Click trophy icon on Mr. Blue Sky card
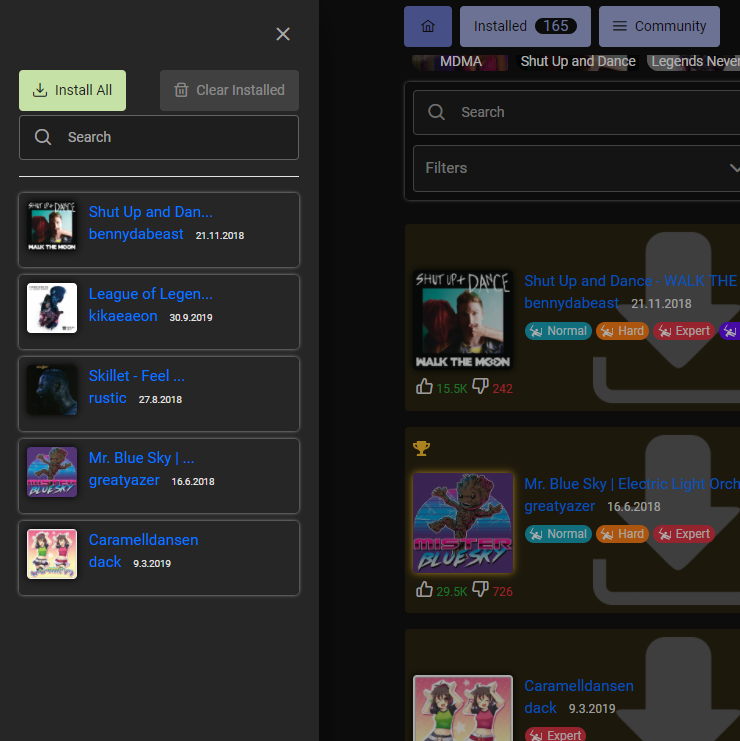The image size is (740, 741). coord(422,448)
